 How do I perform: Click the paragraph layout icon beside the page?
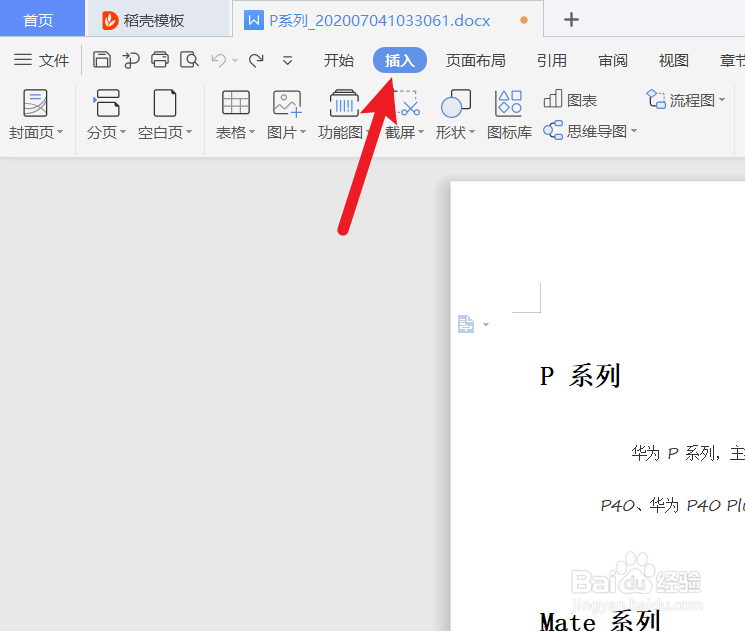(466, 324)
